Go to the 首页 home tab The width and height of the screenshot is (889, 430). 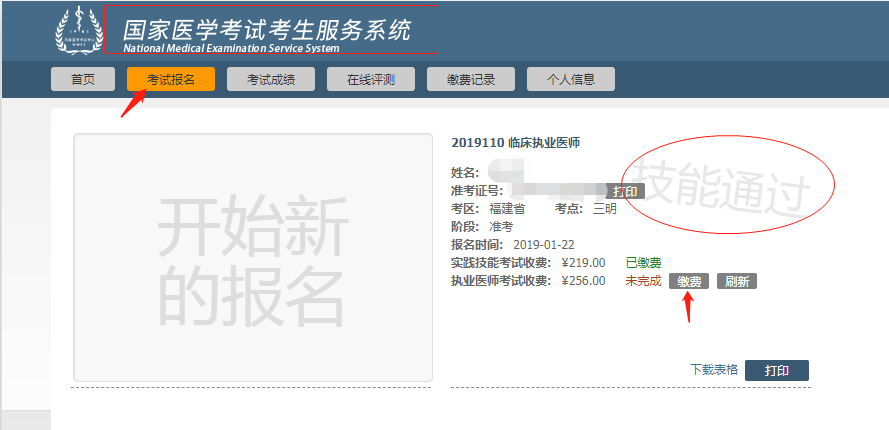(83, 80)
